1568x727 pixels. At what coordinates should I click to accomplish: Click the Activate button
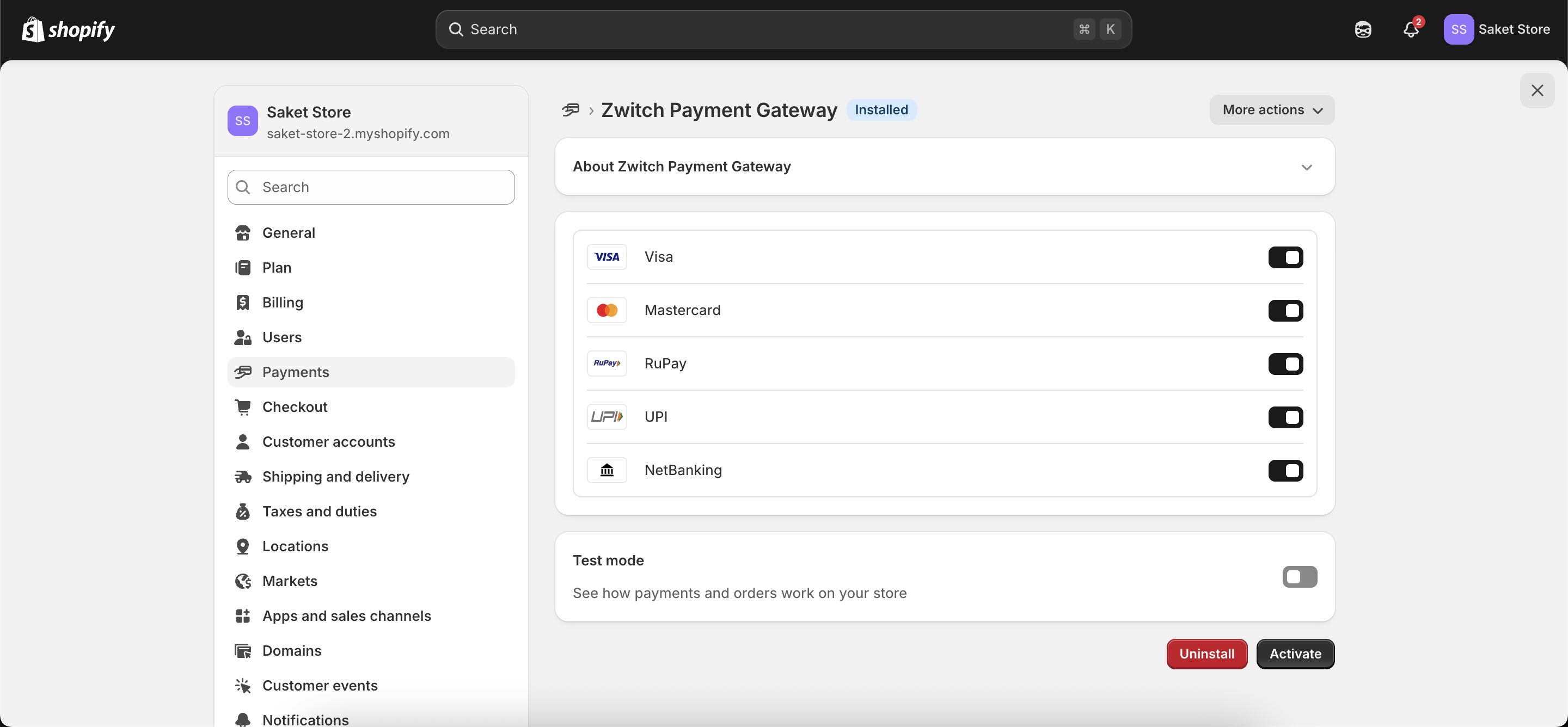pos(1295,654)
